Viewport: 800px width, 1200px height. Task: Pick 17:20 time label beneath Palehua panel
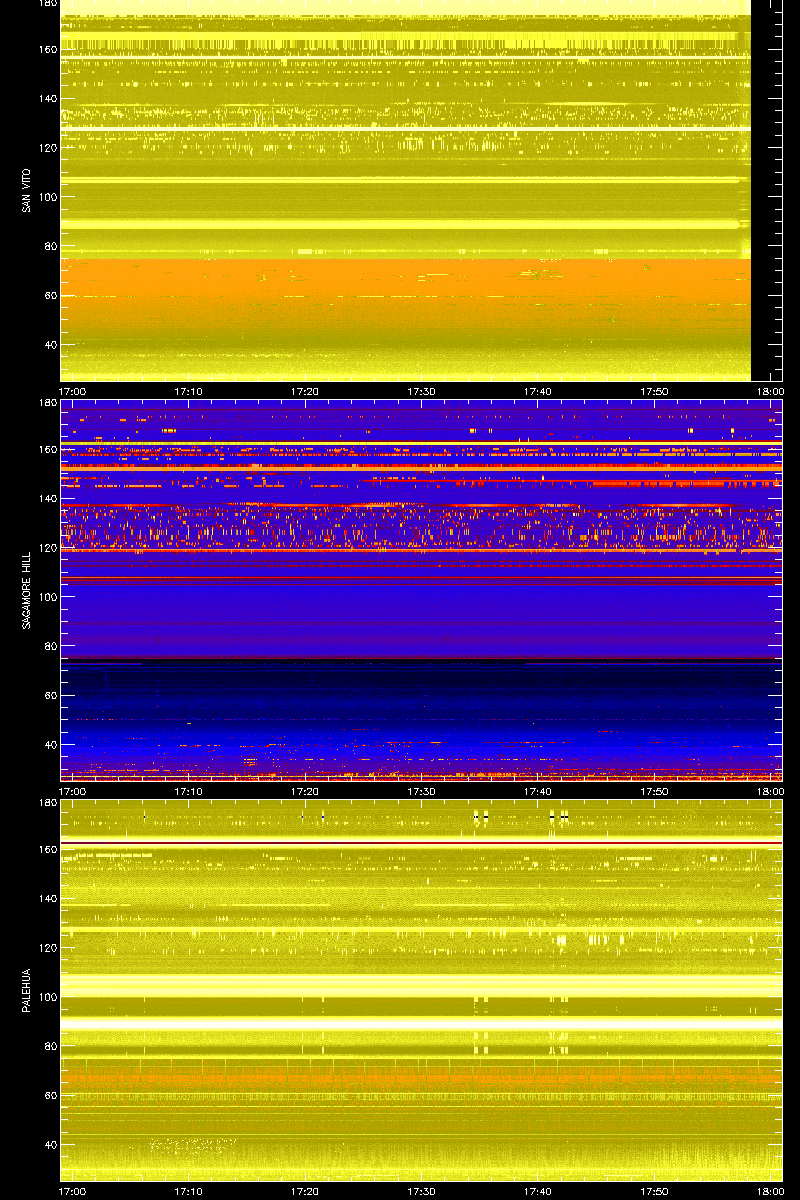[305, 1191]
